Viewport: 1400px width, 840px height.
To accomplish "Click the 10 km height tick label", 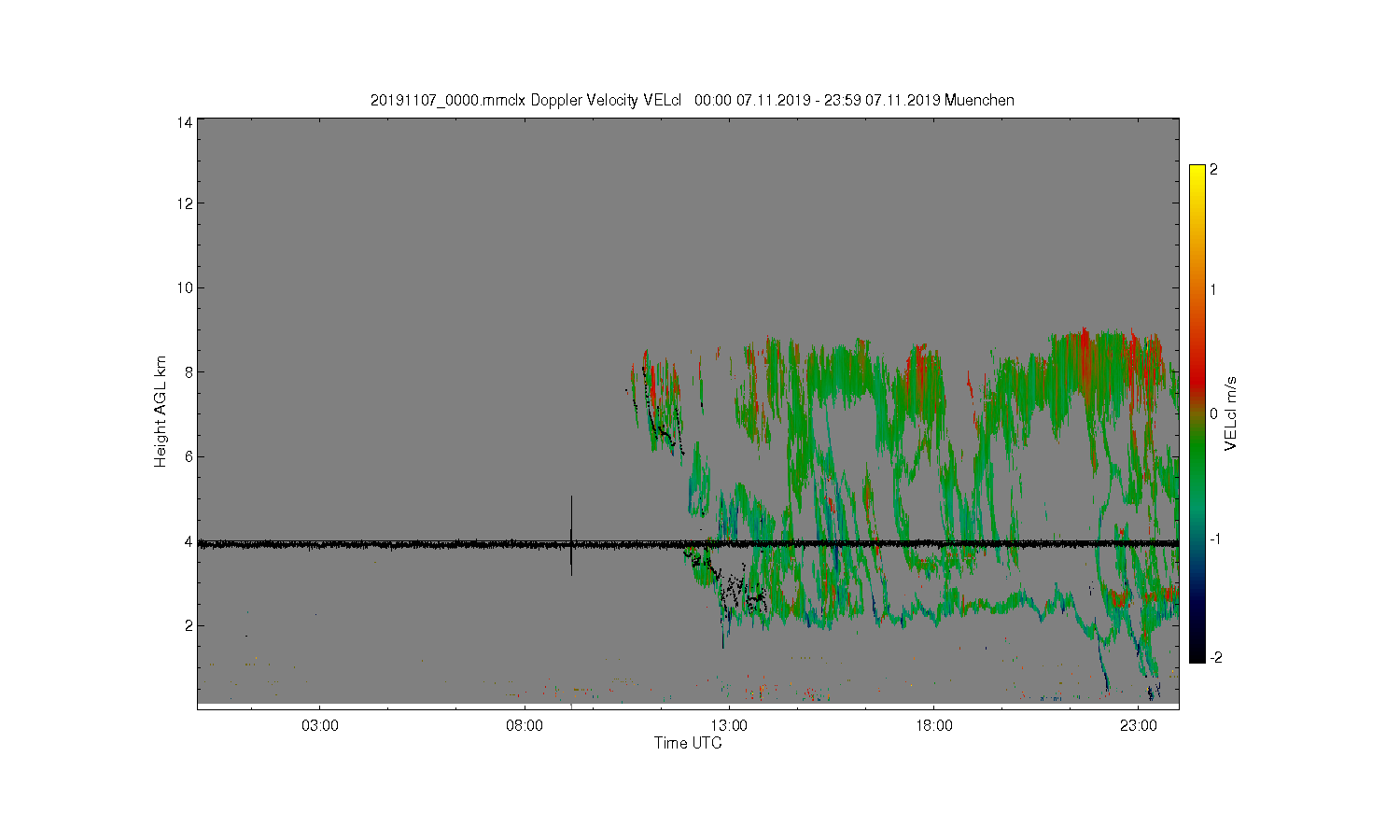I will click(185, 287).
